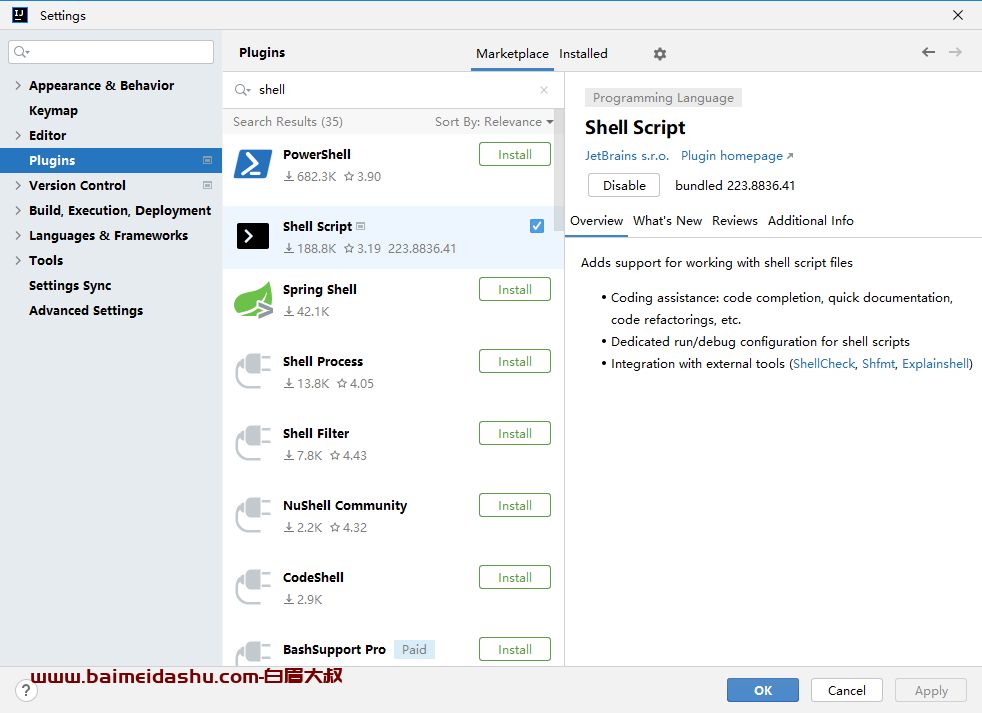
Task: Disable the Shell Script plugin
Action: click(624, 185)
